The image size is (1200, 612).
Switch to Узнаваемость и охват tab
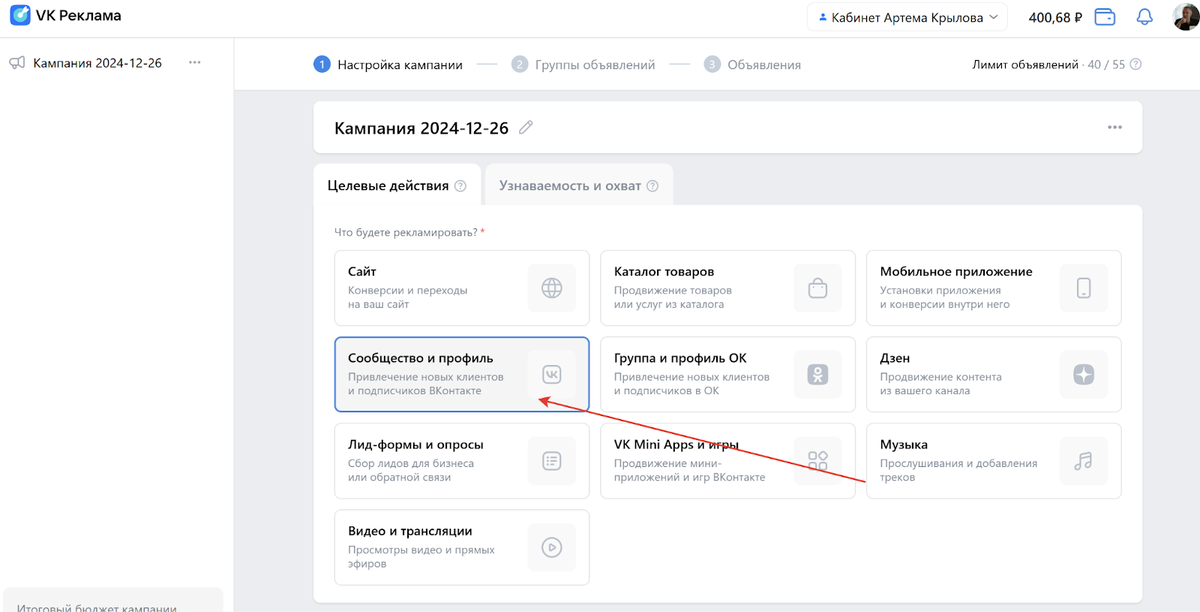coord(579,185)
